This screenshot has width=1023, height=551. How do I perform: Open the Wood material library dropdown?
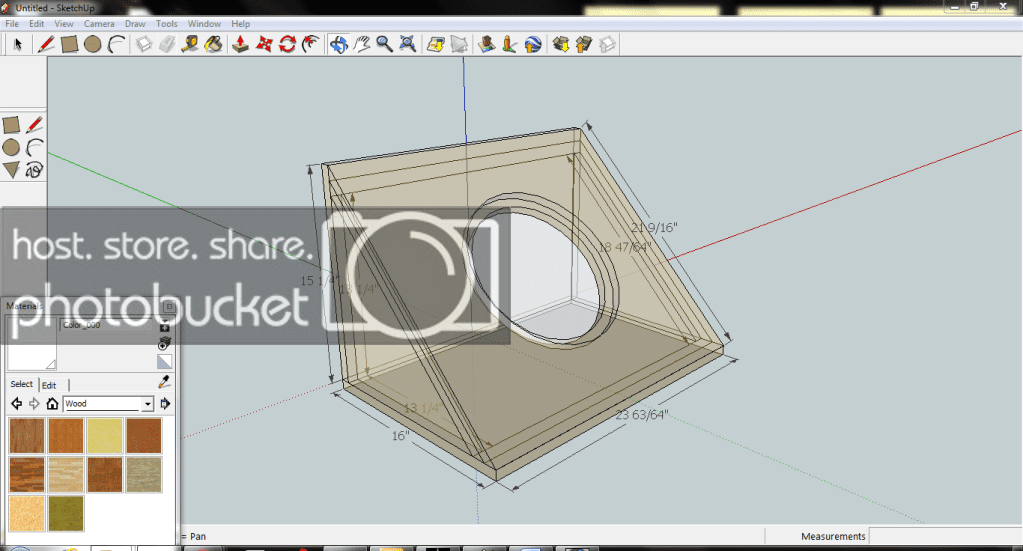(108, 404)
